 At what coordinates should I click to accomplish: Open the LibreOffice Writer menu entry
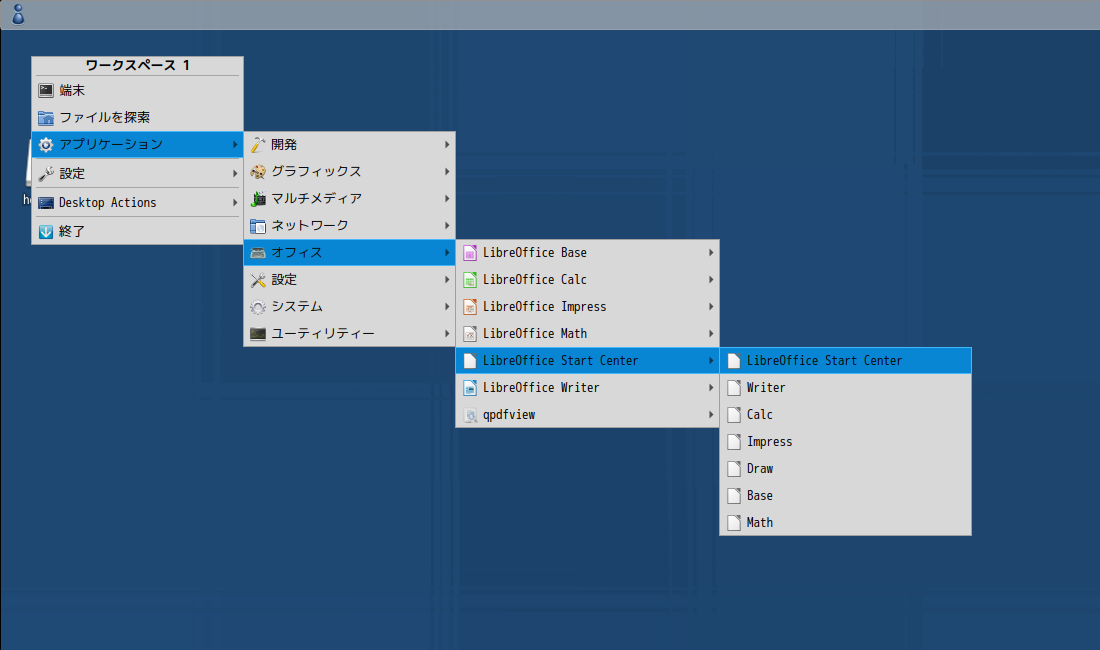[x=587, y=388]
